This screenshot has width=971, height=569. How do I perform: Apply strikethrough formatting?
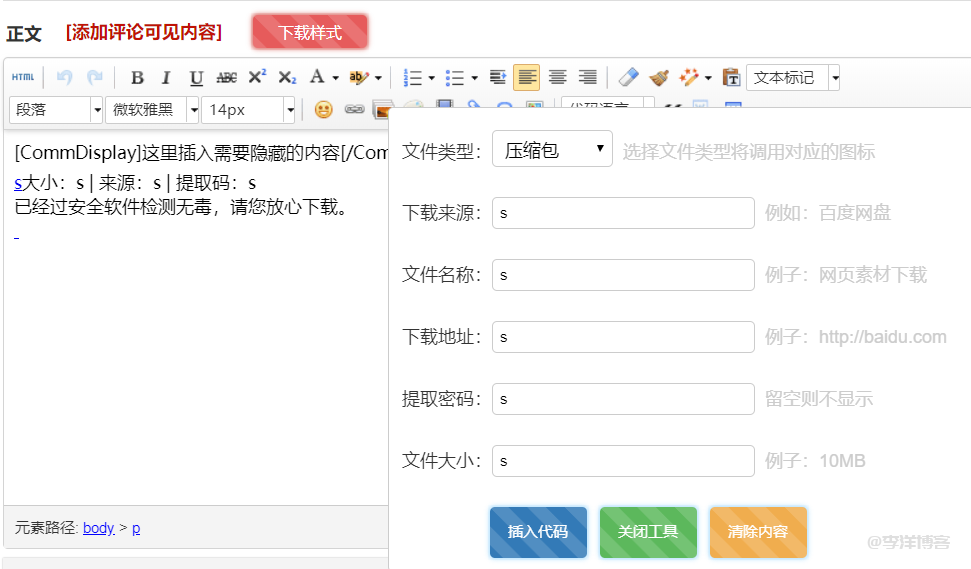(227, 78)
